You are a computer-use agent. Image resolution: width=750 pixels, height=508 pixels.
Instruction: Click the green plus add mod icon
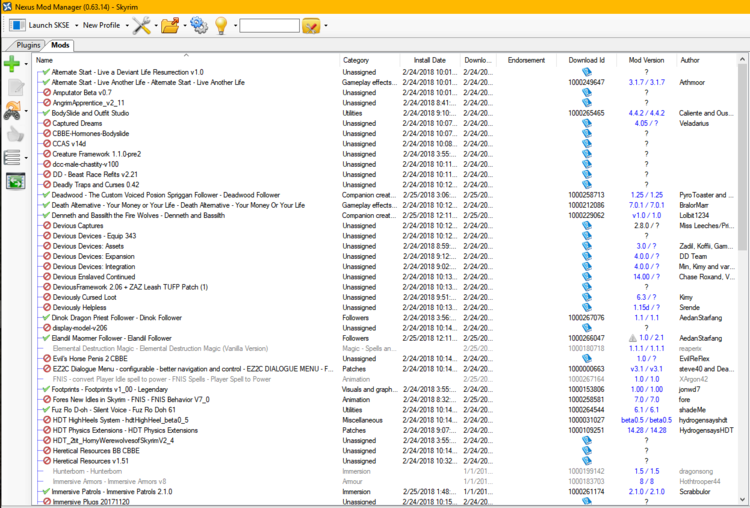(12, 64)
